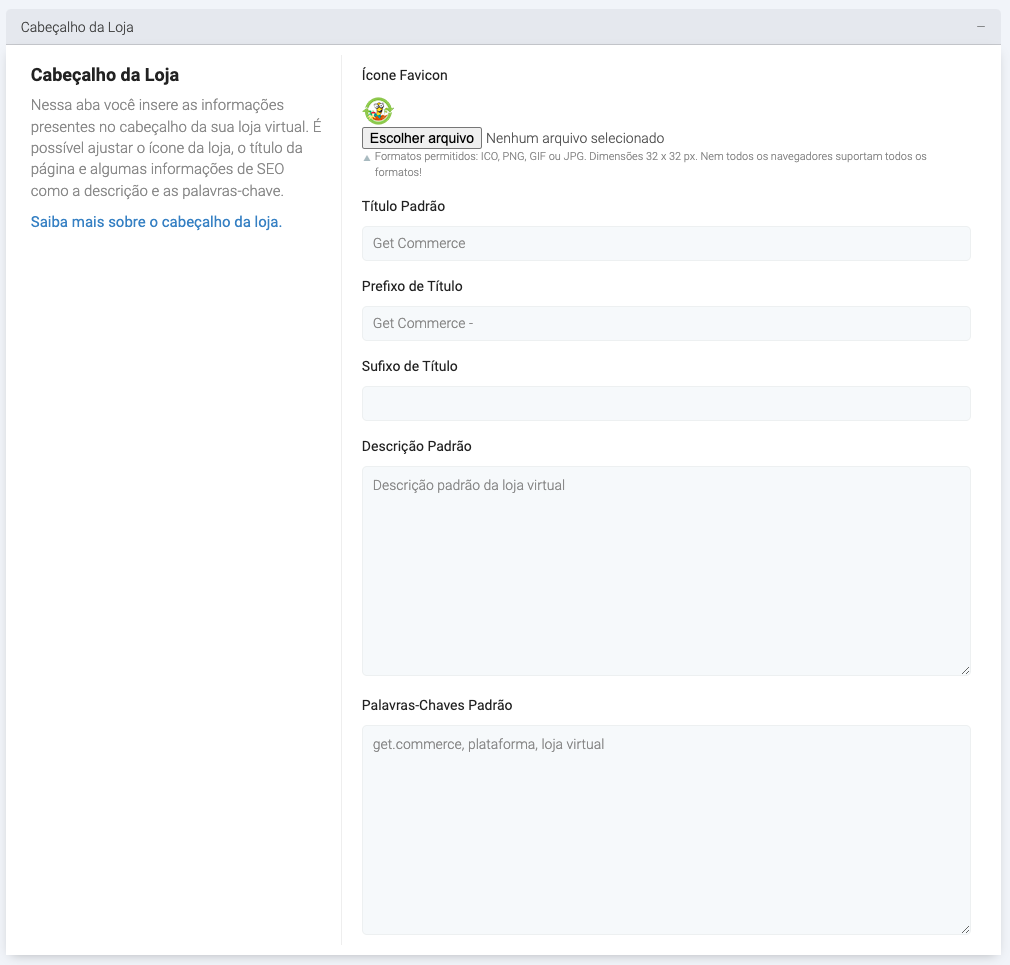Click the Nenhum arquivo selecionado file status text
The height and width of the screenshot is (965, 1010).
click(x=574, y=138)
